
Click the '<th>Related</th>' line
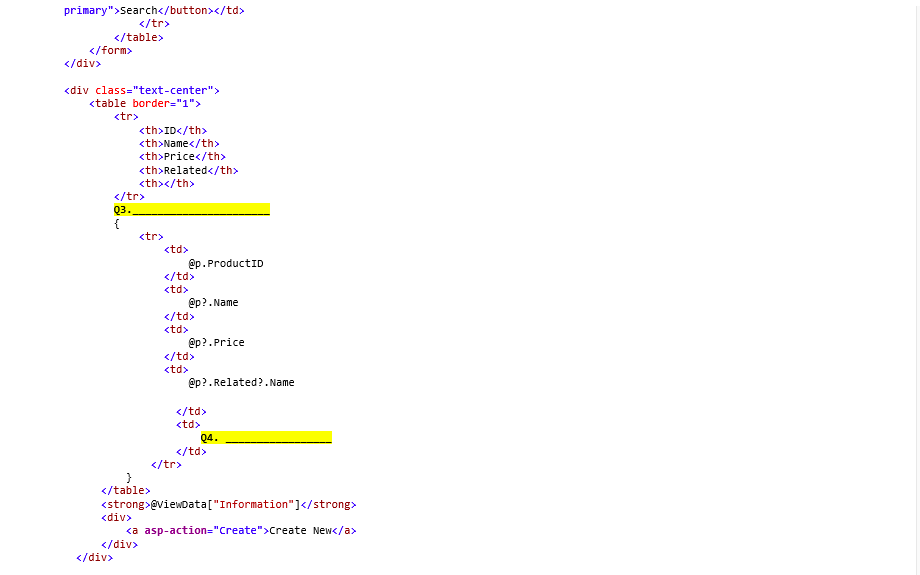(x=189, y=171)
